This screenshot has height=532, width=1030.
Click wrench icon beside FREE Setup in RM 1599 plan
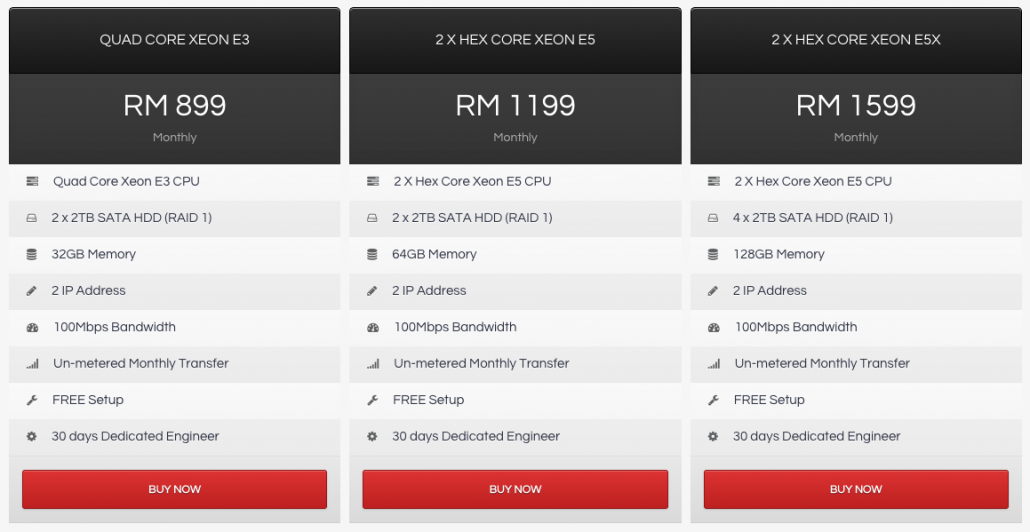[714, 400]
